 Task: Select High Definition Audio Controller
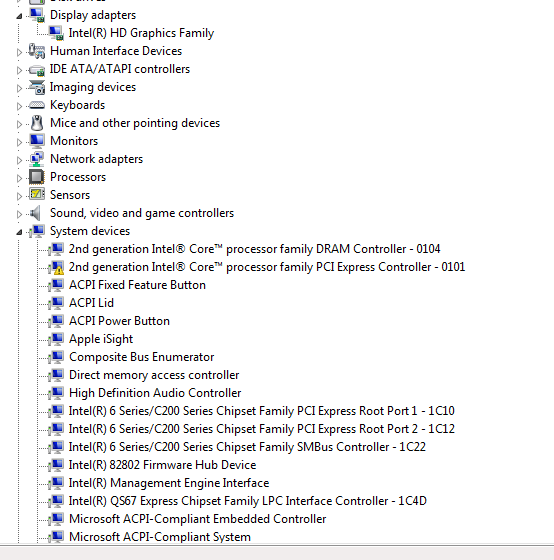(x=155, y=393)
